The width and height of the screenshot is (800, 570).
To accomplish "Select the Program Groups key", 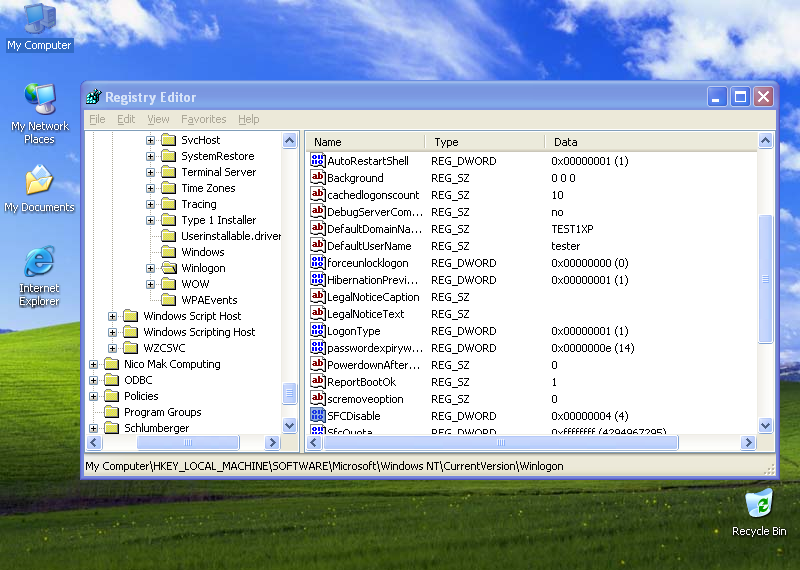I will pyautogui.click(x=163, y=412).
